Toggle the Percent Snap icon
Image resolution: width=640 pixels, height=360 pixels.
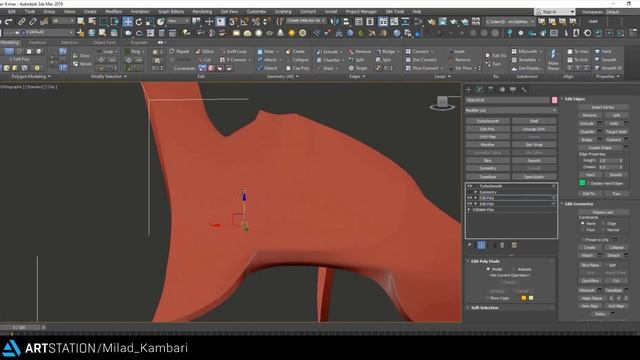coord(256,22)
